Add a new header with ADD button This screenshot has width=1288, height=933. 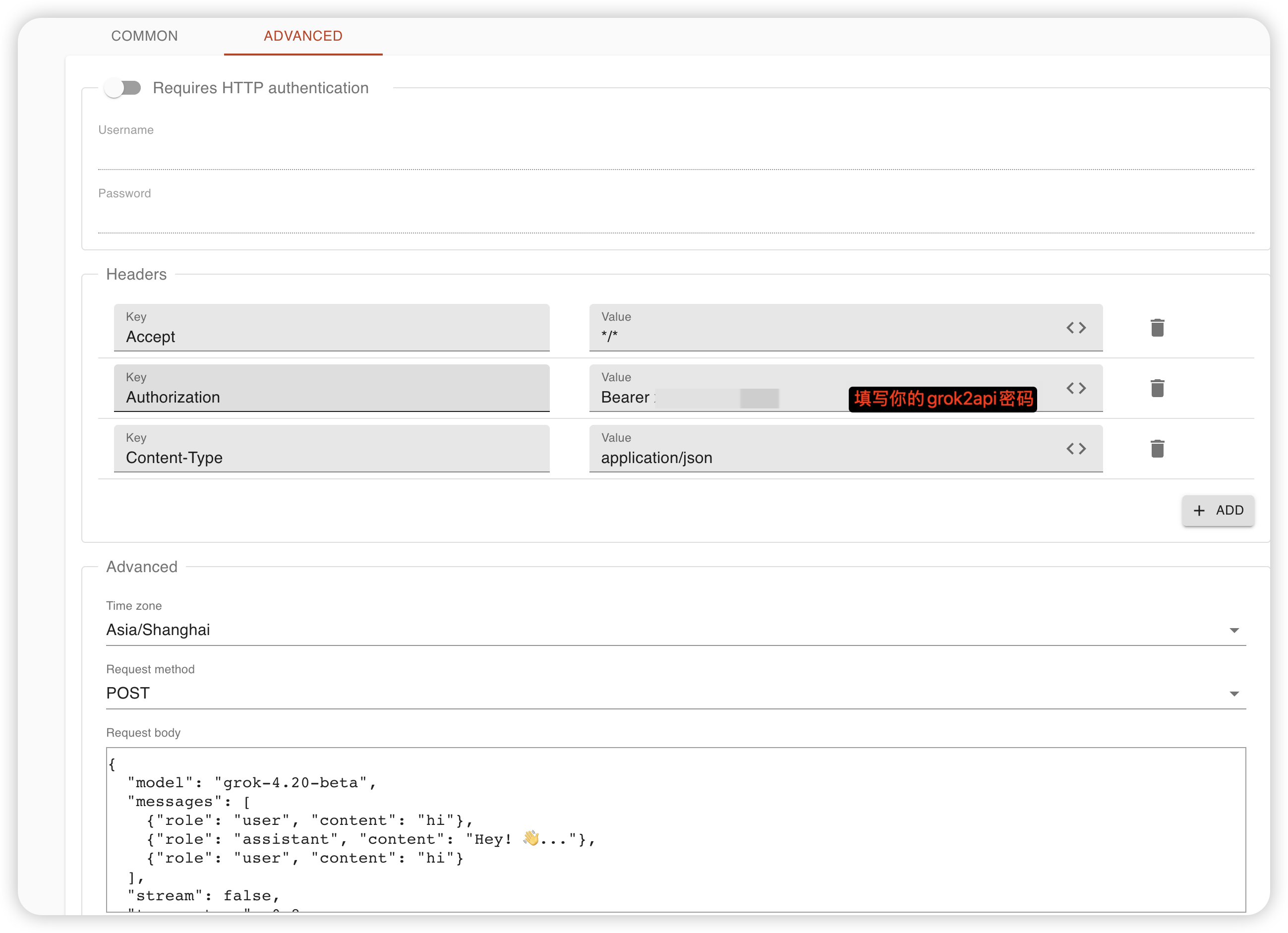point(1218,511)
